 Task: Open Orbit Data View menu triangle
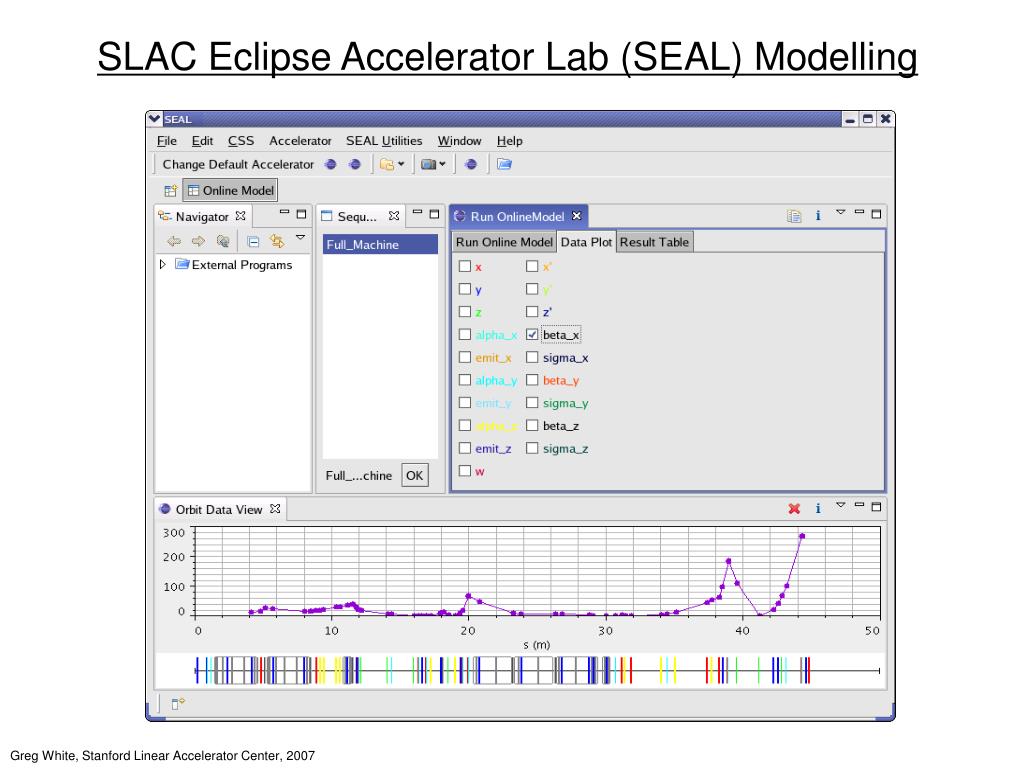click(x=840, y=505)
